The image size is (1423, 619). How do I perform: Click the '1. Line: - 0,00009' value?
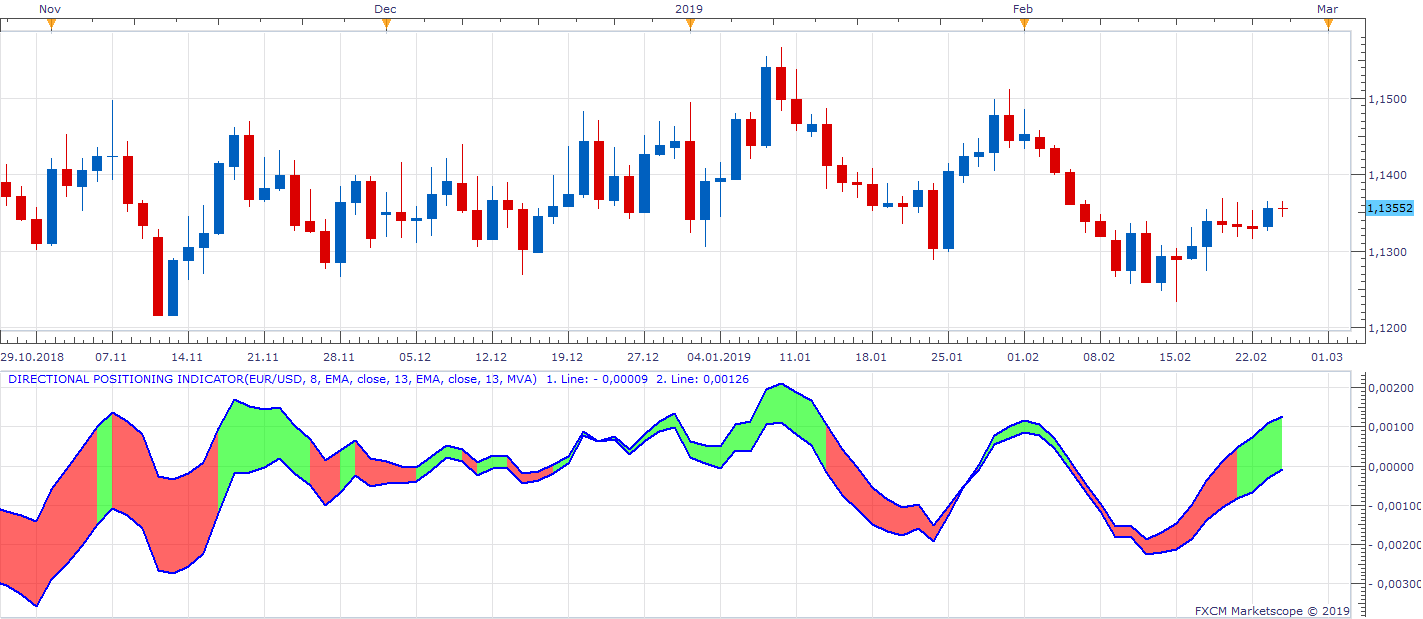597,379
